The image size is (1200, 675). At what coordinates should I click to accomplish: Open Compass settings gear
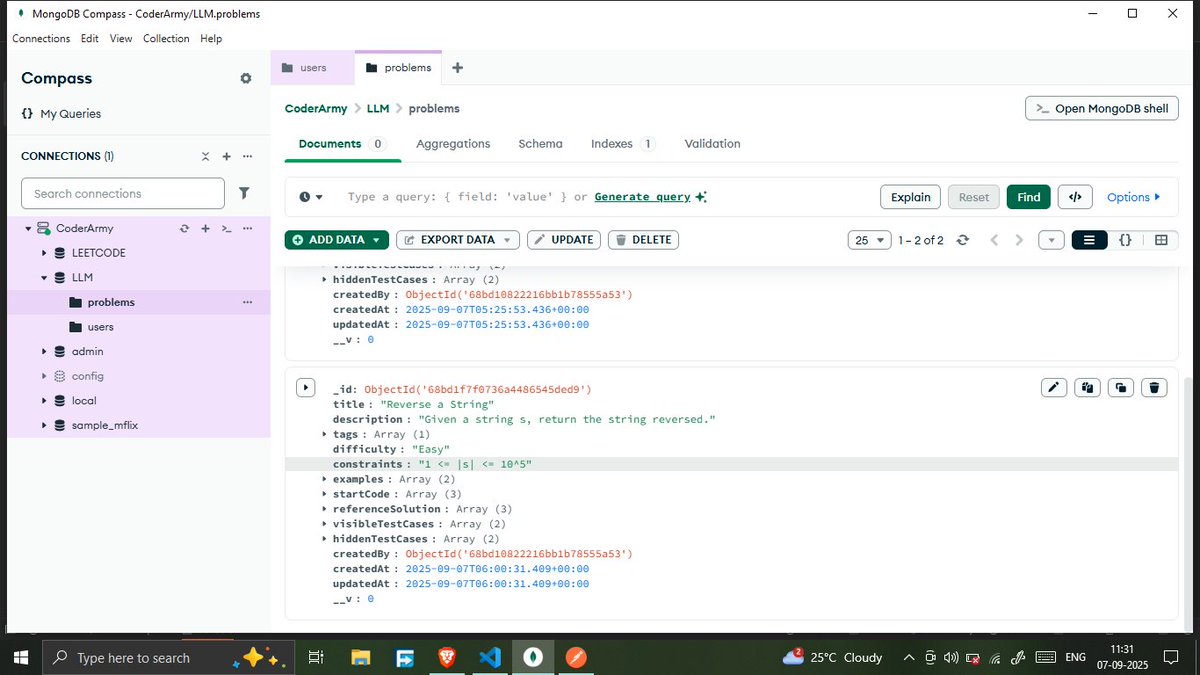click(x=246, y=79)
